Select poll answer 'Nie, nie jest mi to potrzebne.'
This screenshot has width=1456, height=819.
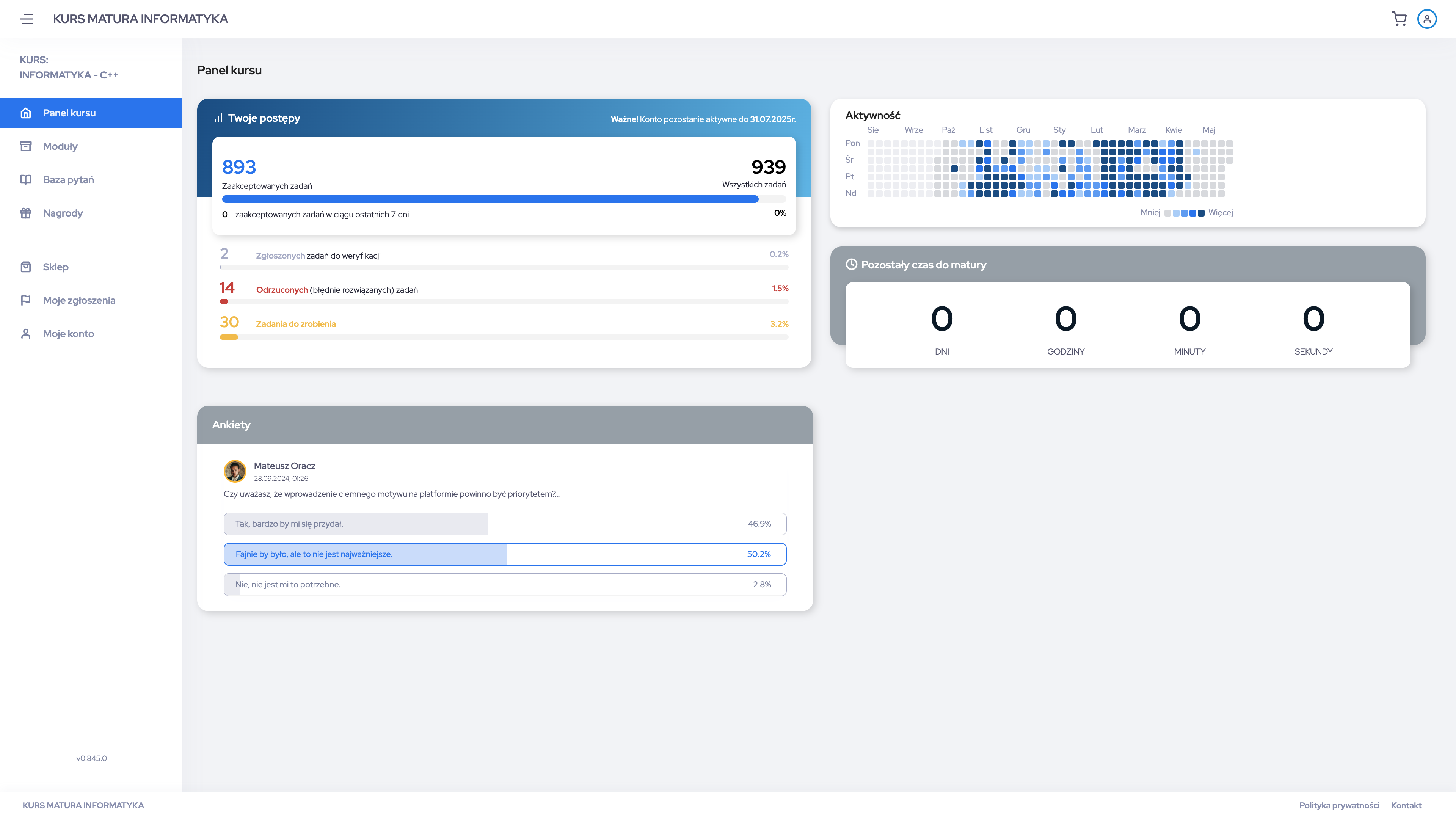505,584
